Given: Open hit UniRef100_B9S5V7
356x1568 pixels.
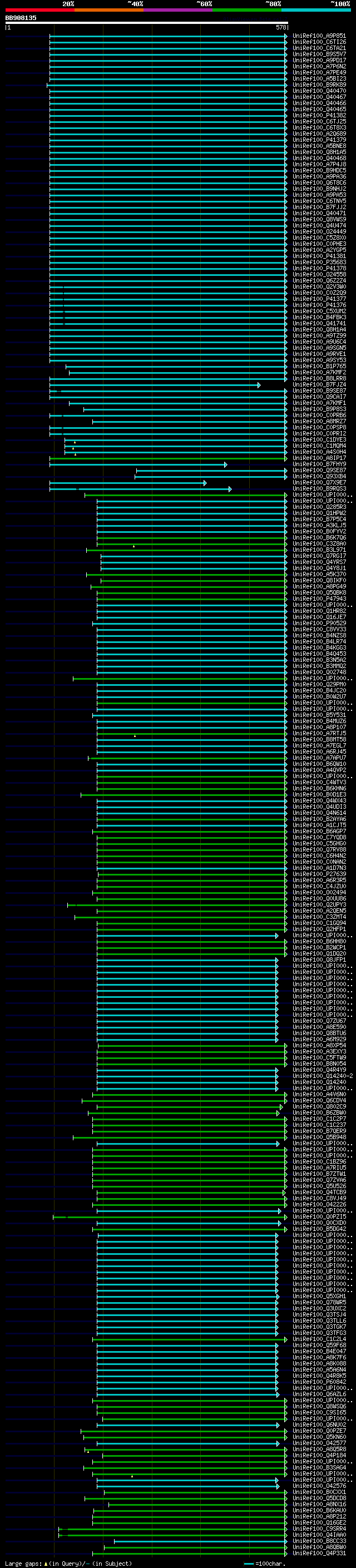Looking at the screenshot, I should pyautogui.click(x=319, y=54).
